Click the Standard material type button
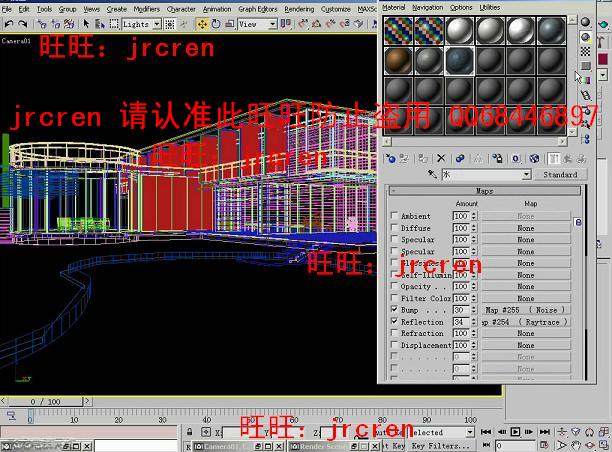The height and width of the screenshot is (452, 612). 560,174
